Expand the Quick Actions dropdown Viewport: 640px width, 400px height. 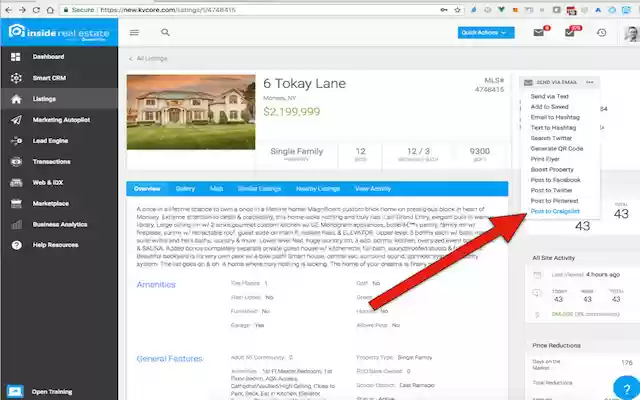pyautogui.click(x=486, y=33)
